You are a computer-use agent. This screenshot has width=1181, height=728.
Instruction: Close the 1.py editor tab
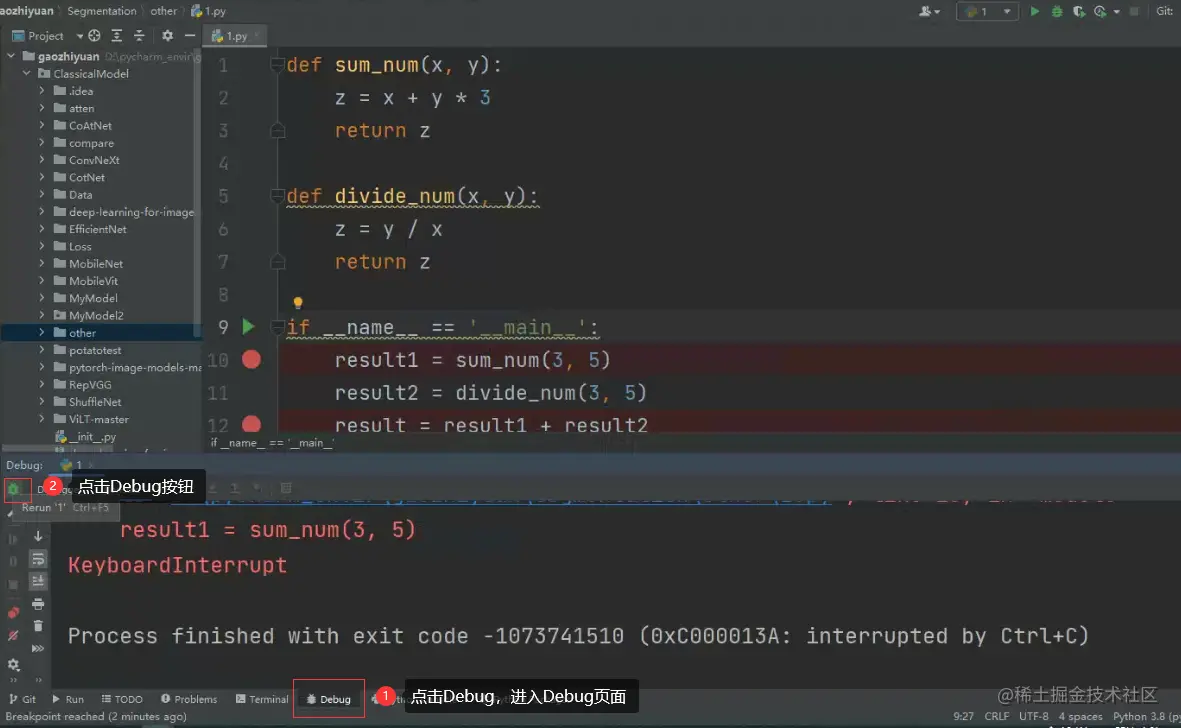click(x=257, y=35)
